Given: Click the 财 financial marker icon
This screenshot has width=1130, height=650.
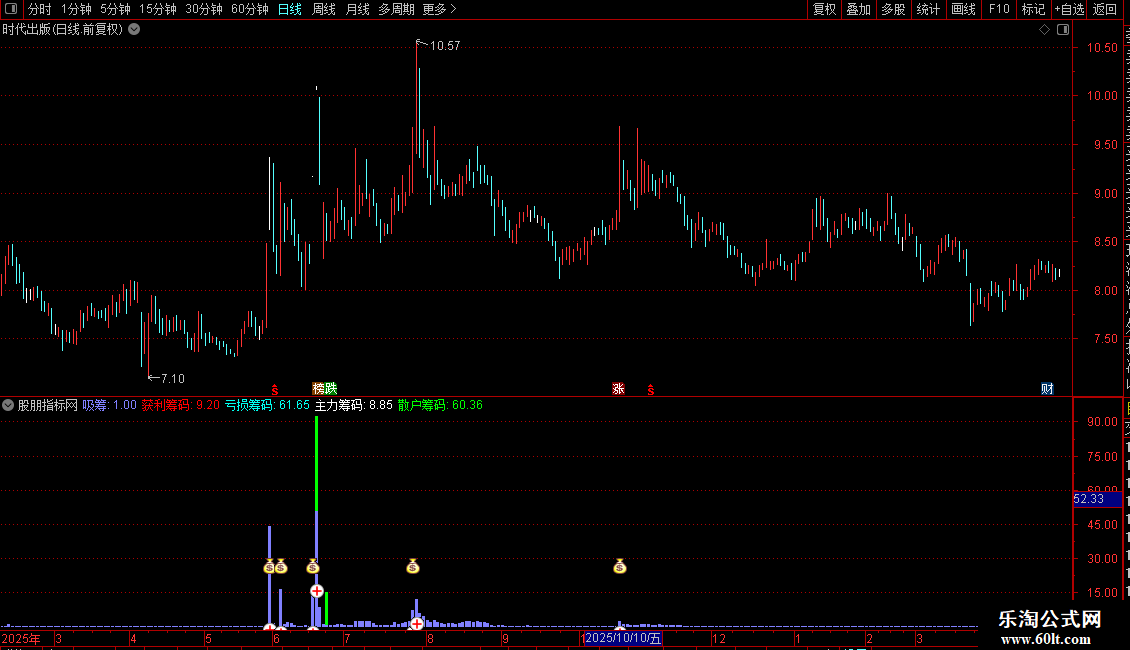Looking at the screenshot, I should (1047, 388).
